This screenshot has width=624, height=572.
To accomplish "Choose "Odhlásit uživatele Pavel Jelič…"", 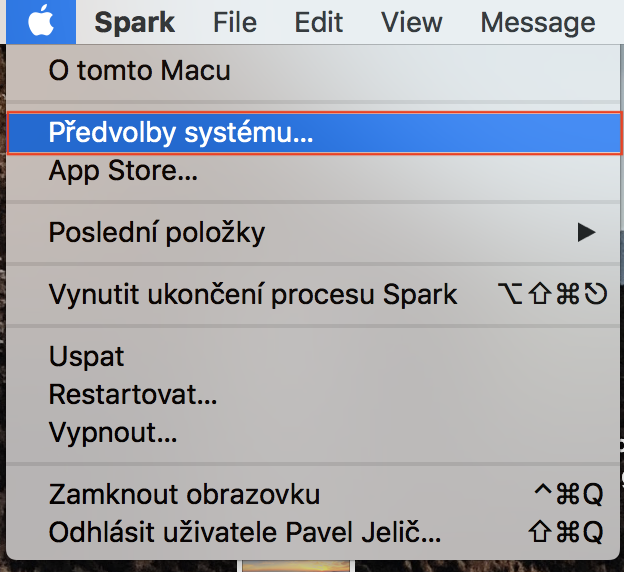I will (245, 531).
